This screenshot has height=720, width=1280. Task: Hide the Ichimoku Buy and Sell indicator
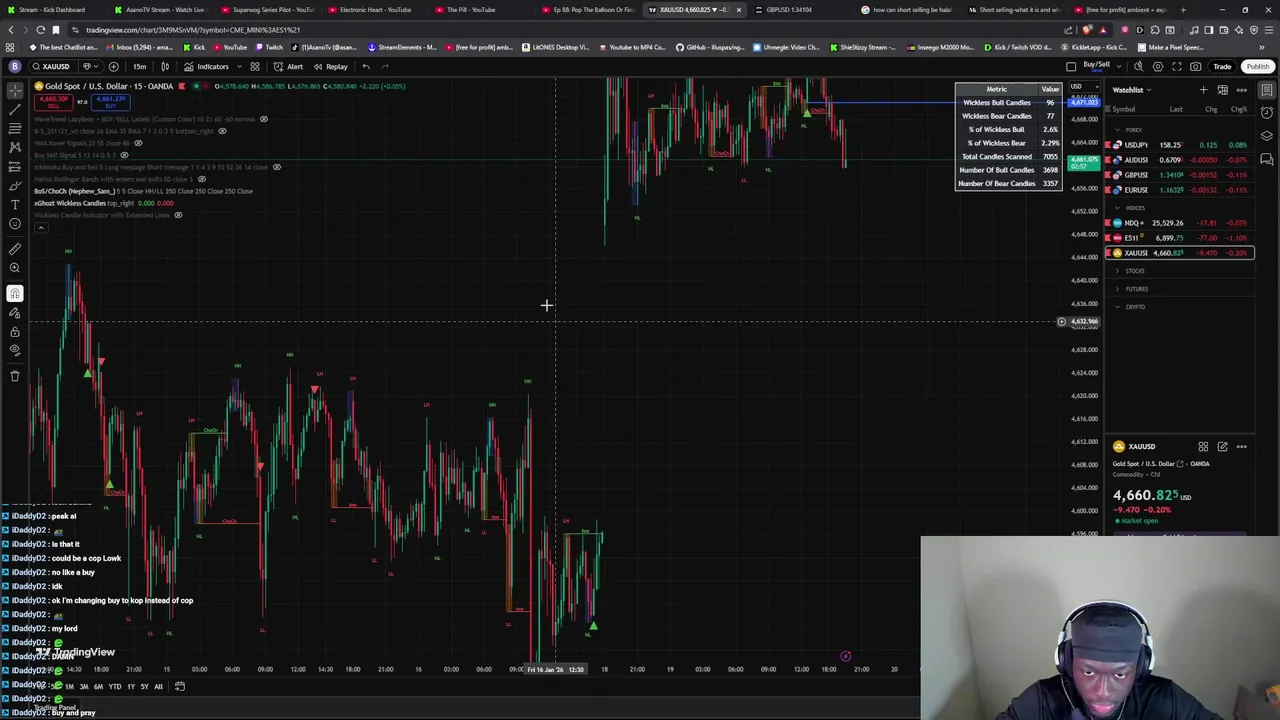277,167
